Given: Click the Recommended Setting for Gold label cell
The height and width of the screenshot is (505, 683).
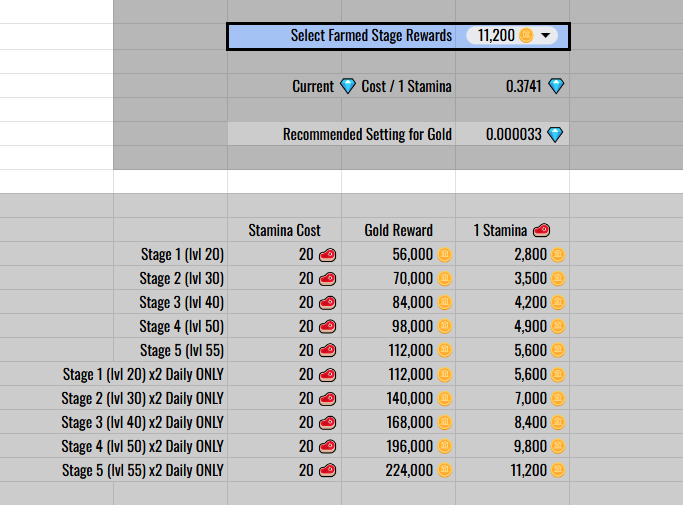Looking at the screenshot, I should point(341,134).
